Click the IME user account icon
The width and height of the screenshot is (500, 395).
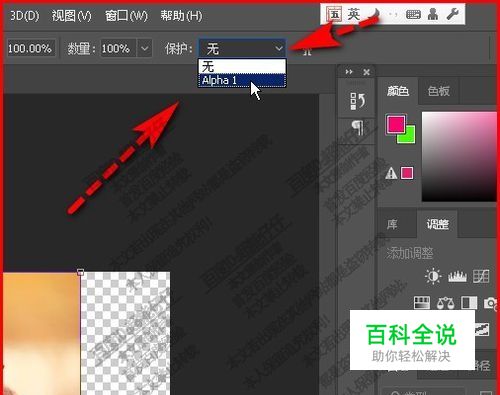[433, 14]
